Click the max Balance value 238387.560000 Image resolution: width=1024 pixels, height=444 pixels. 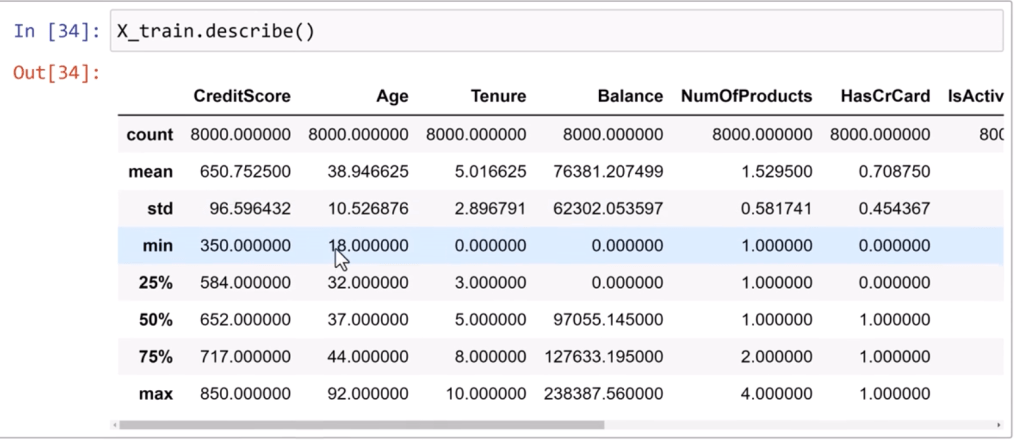(603, 393)
